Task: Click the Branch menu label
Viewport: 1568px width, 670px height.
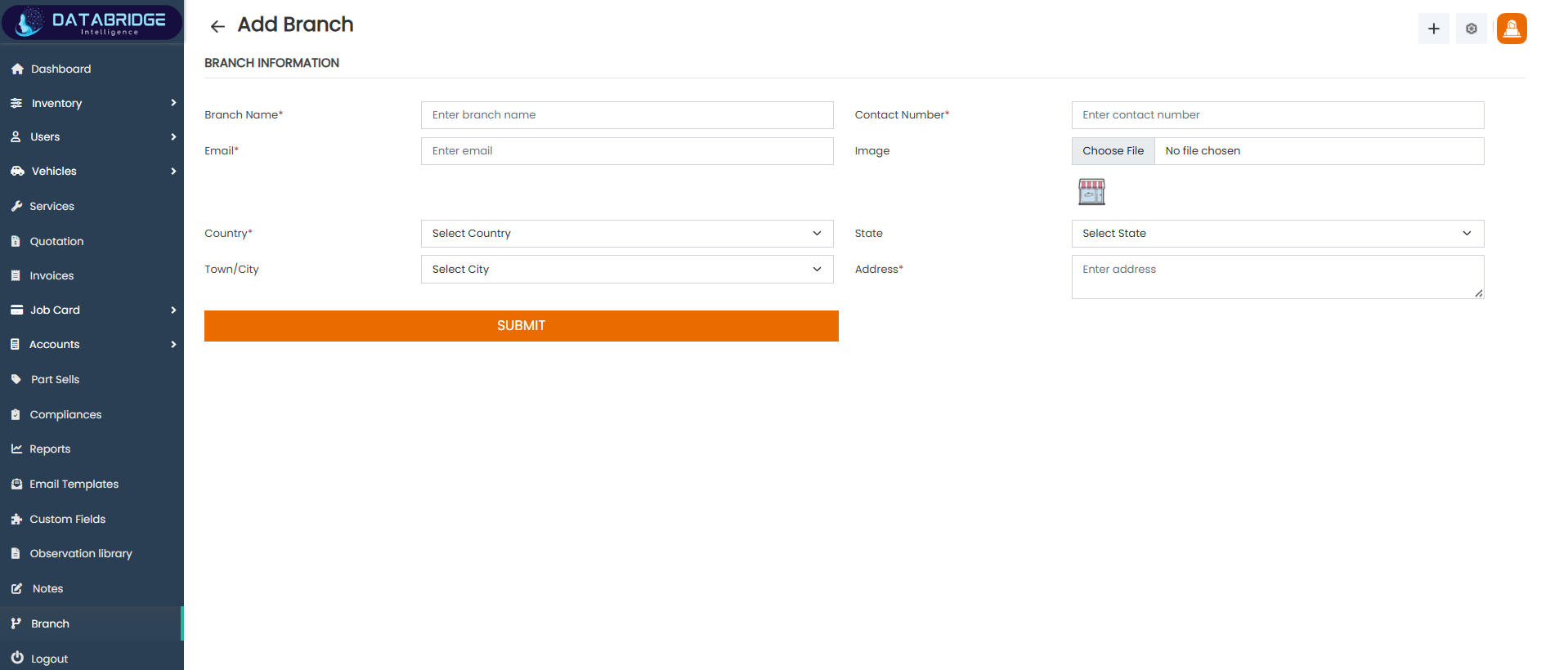Action: pyautogui.click(x=51, y=624)
